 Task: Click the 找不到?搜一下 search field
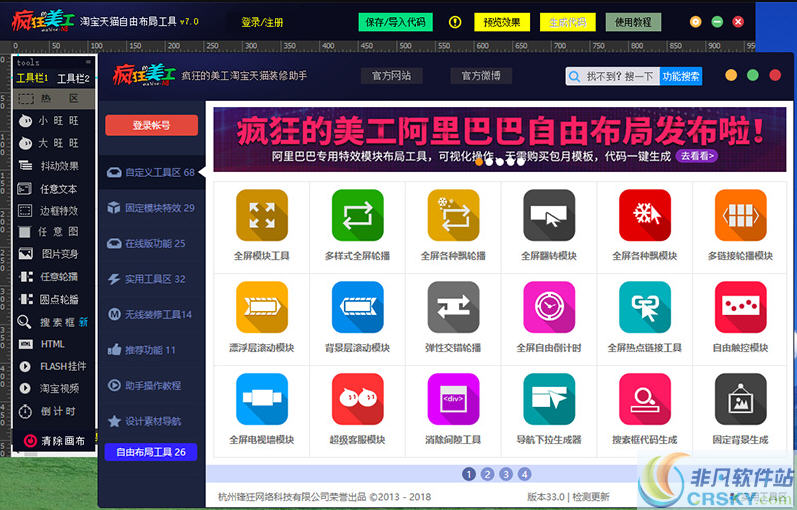point(612,76)
